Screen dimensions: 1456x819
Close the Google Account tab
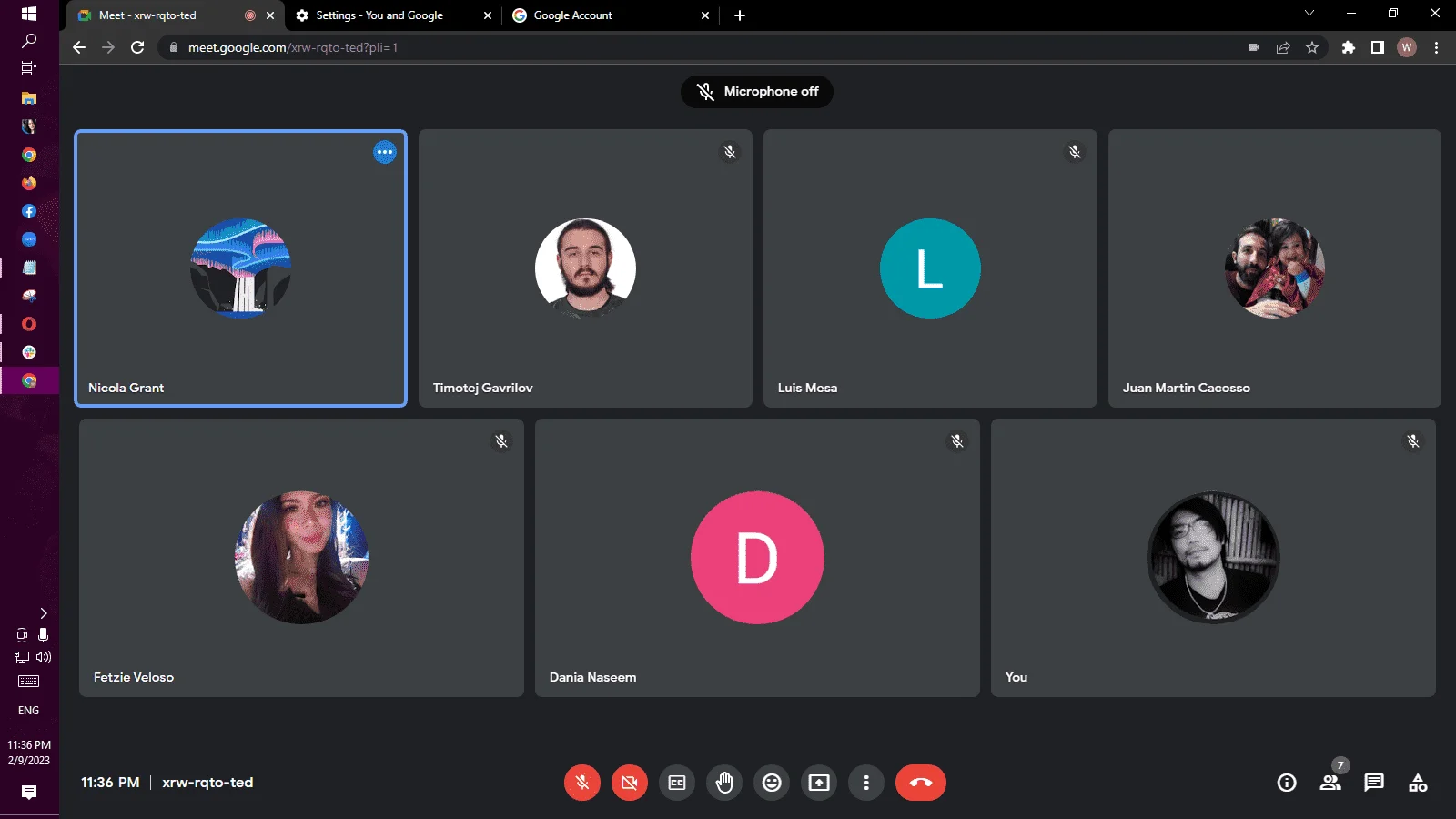point(705,15)
